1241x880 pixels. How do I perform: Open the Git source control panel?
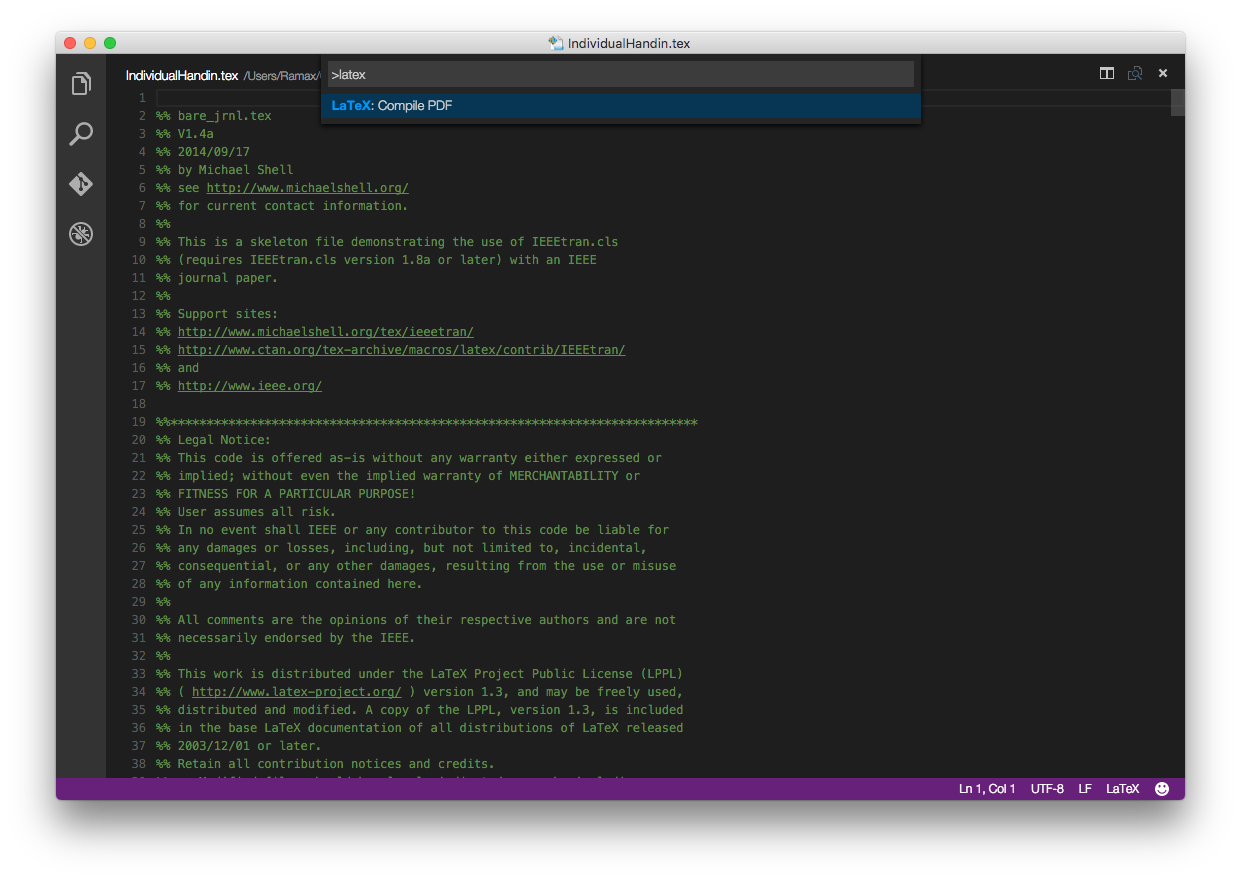80,184
